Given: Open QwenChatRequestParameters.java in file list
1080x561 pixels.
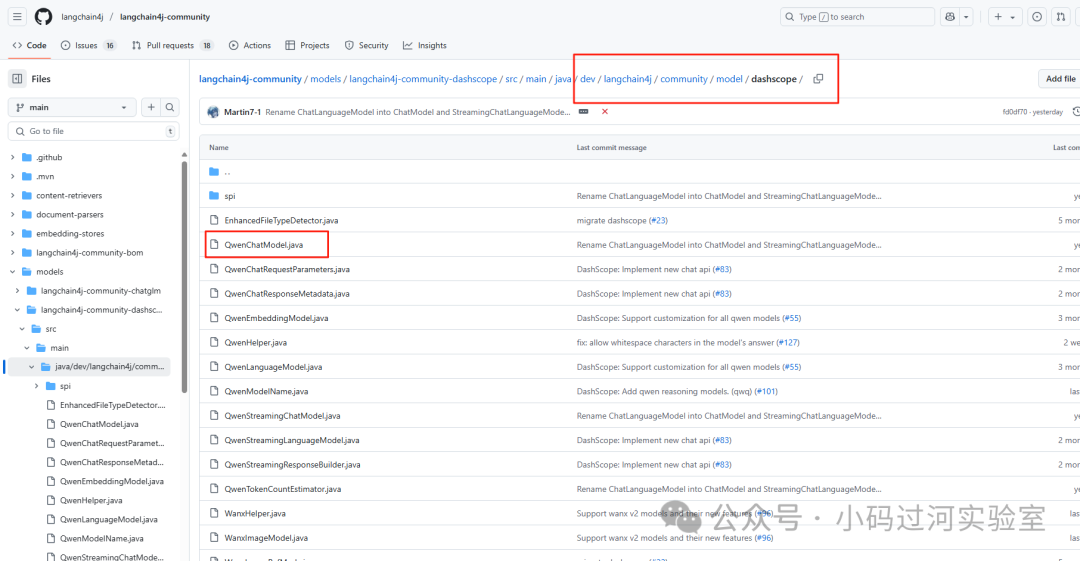Looking at the screenshot, I should point(287,269).
